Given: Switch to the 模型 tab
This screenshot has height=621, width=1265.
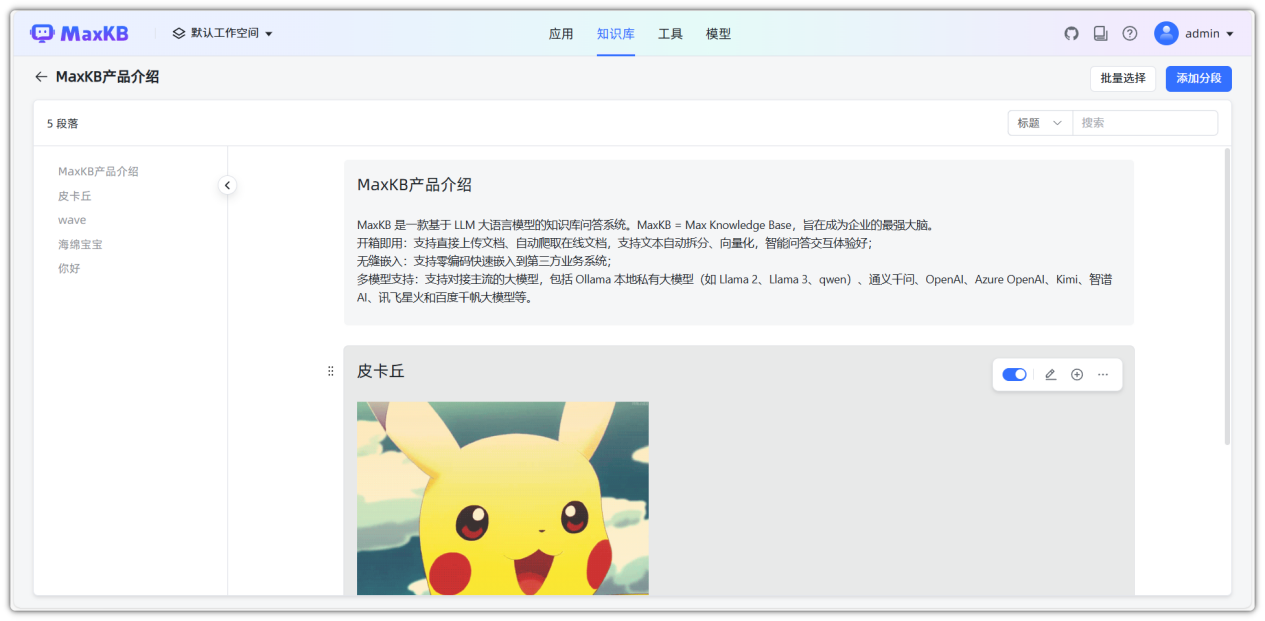Looking at the screenshot, I should (x=718, y=33).
